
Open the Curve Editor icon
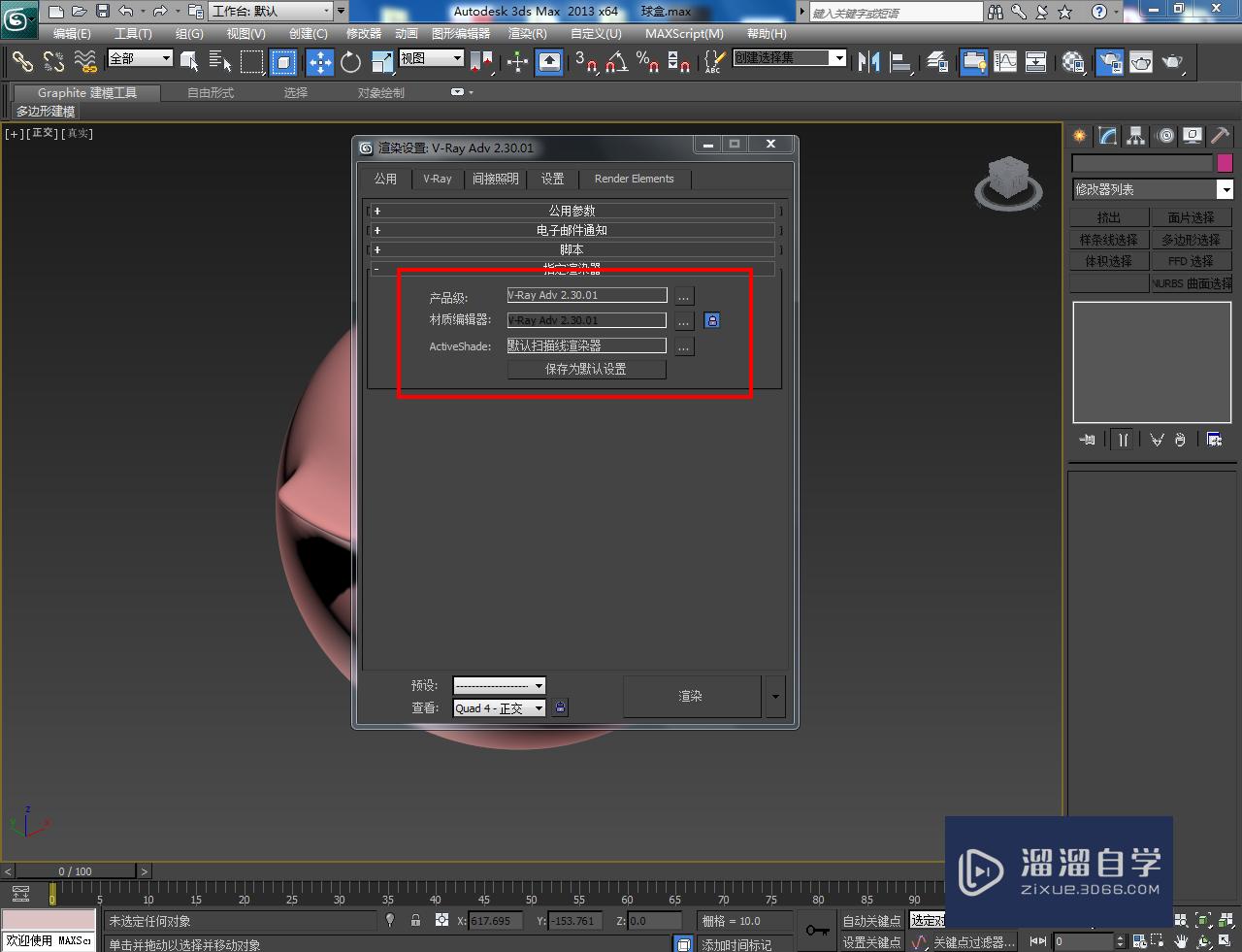tap(1005, 62)
